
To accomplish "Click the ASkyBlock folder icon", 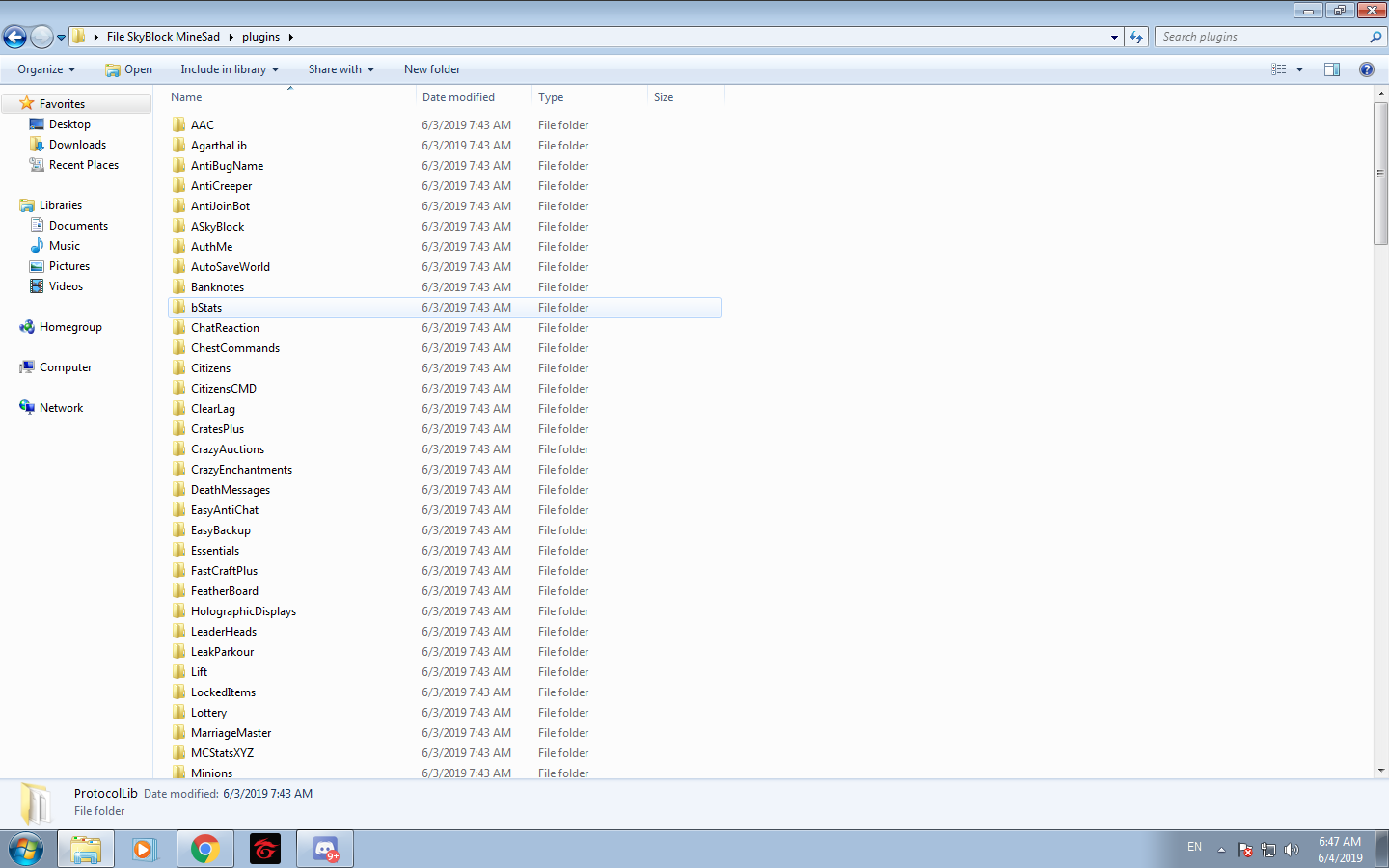I will click(x=179, y=227).
